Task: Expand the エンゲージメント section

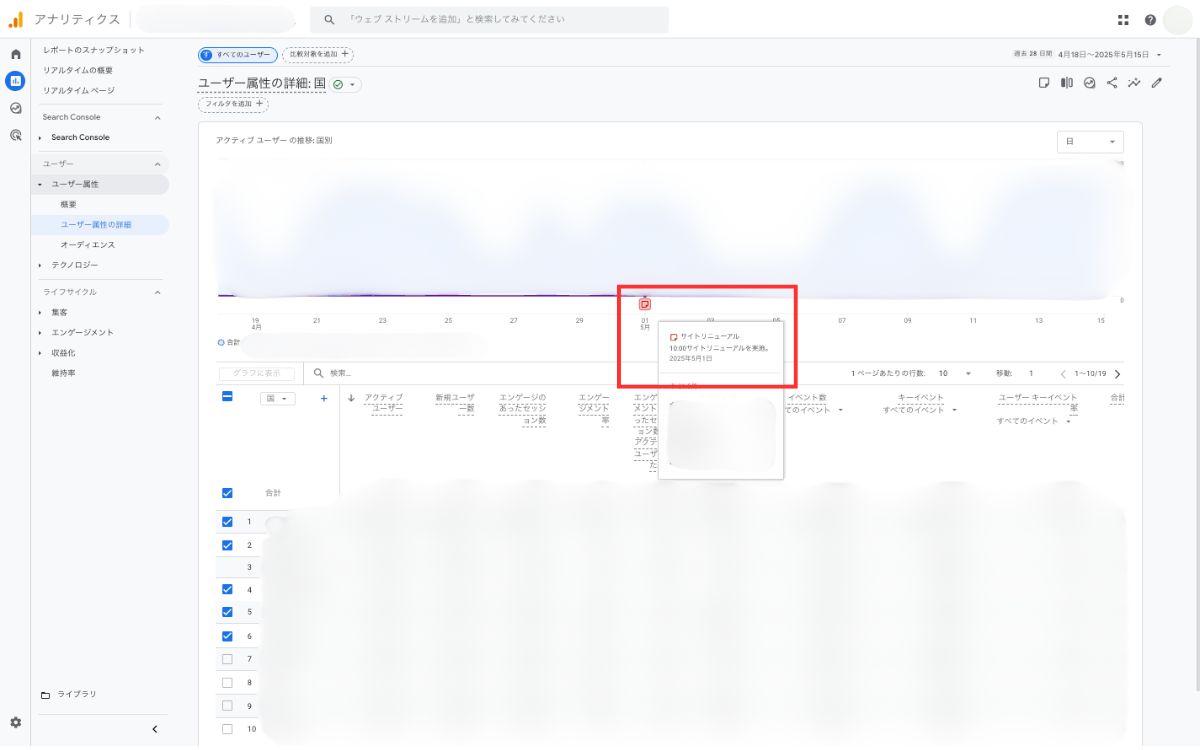Action: coord(83,332)
